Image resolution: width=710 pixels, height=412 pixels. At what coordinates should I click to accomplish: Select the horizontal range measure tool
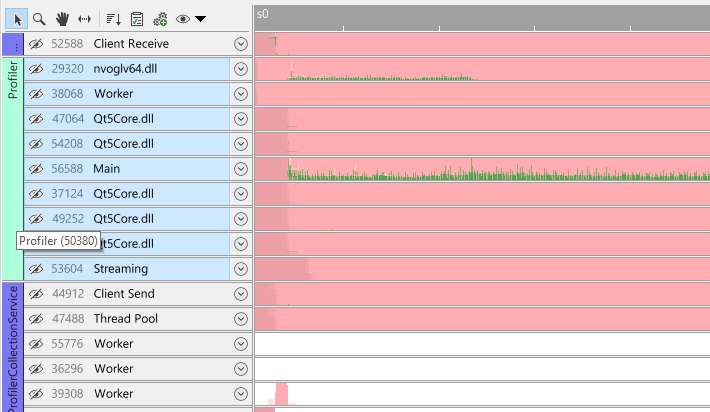point(85,18)
